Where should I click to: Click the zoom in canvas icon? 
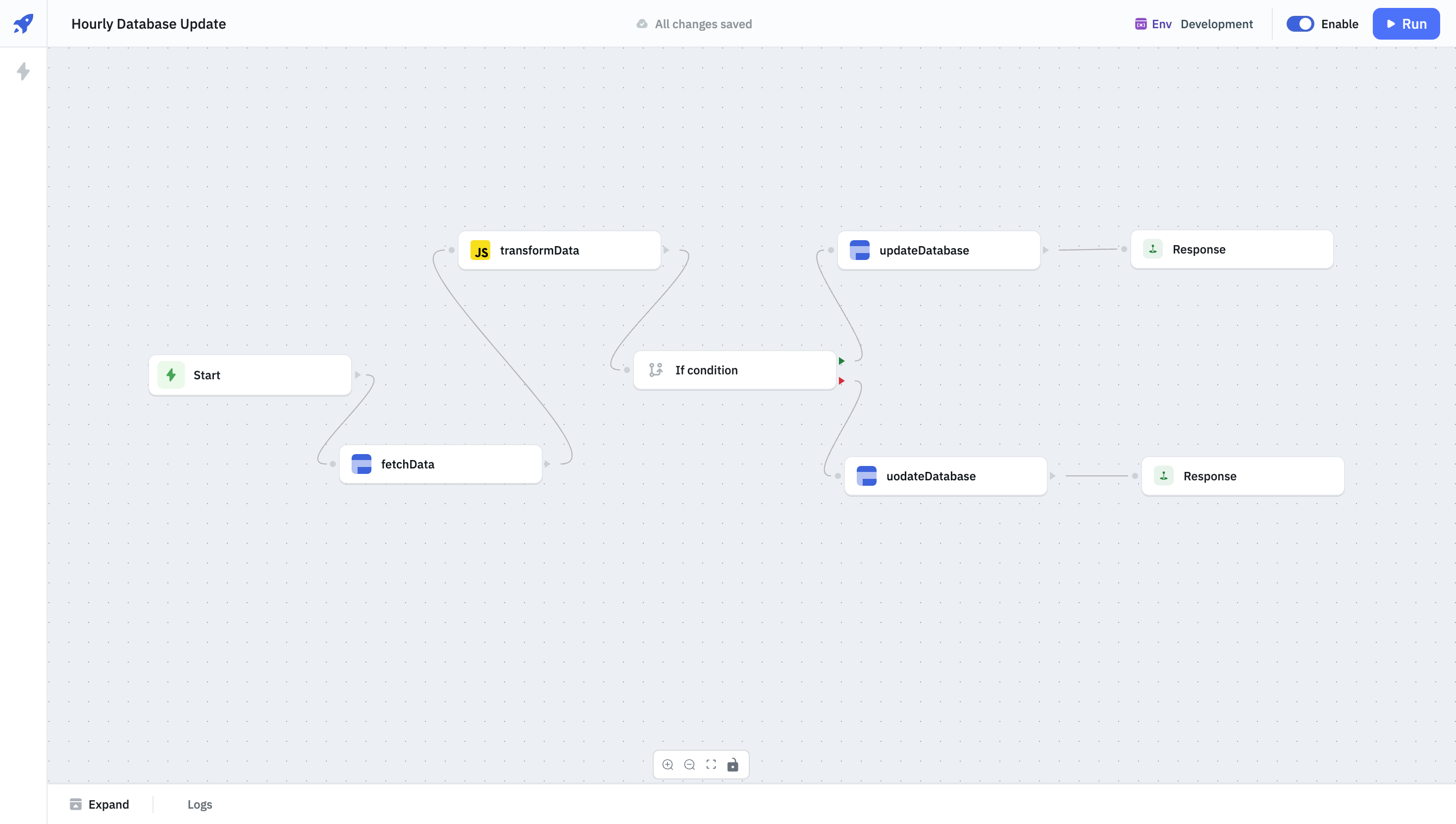pyautogui.click(x=668, y=765)
